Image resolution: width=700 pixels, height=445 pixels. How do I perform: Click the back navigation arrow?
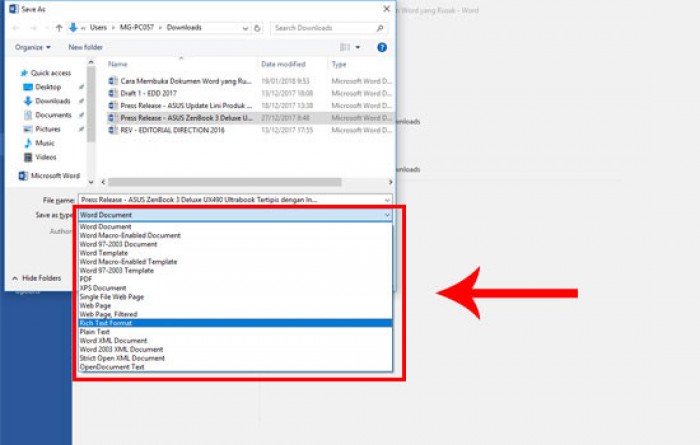[16, 28]
